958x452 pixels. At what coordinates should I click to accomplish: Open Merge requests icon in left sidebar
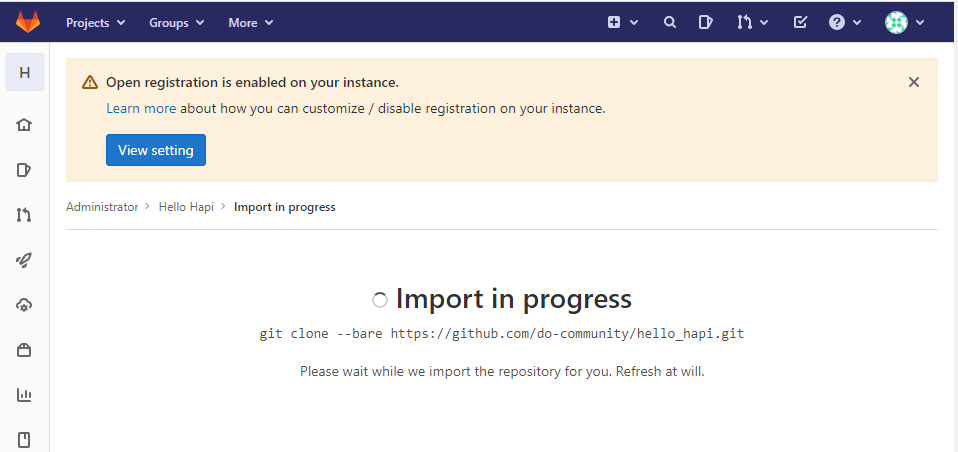(x=24, y=215)
